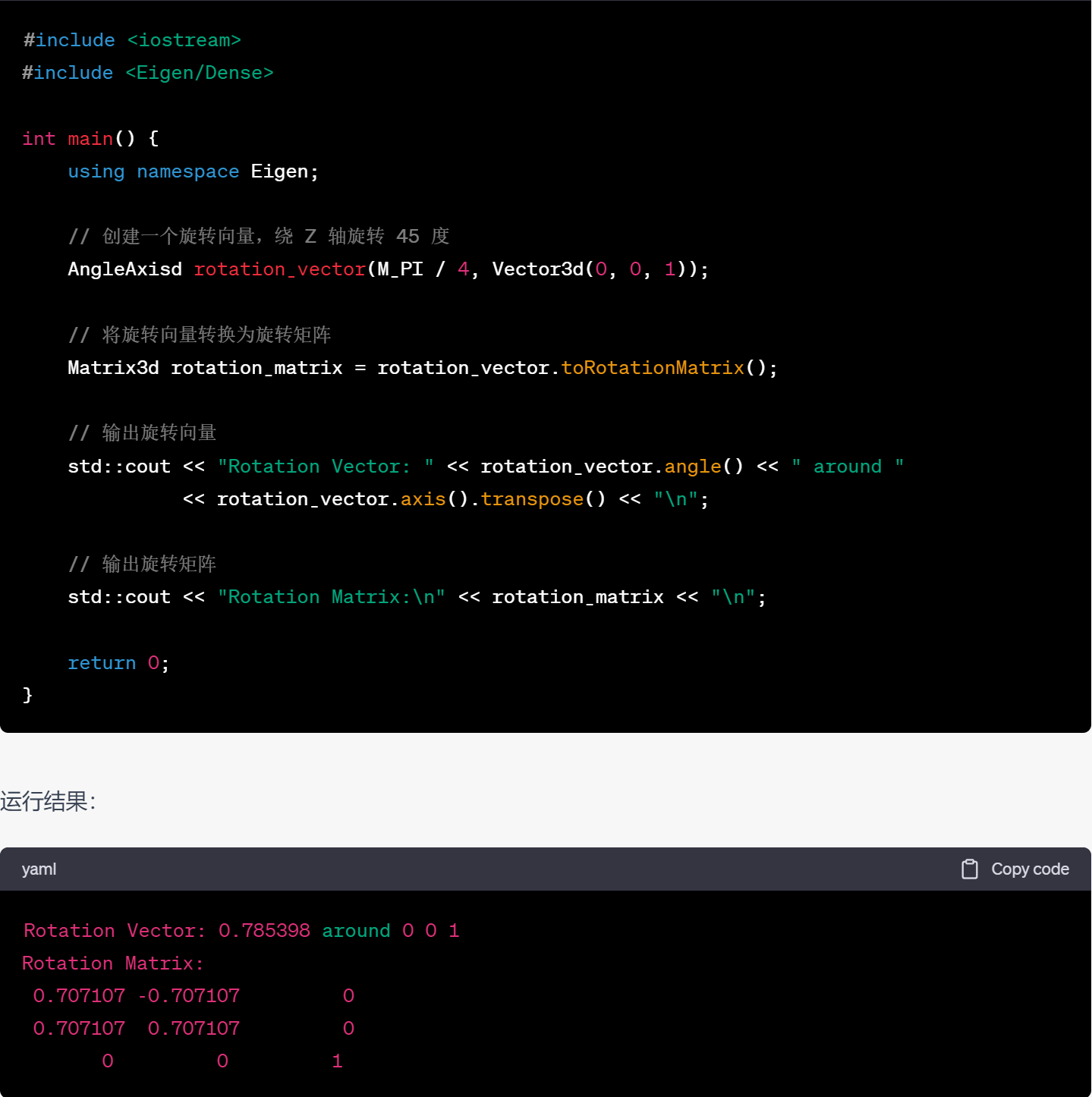The height and width of the screenshot is (1097, 1092).
Task: Click the 'Rotation Matrix:' output line
Action: coord(113,963)
